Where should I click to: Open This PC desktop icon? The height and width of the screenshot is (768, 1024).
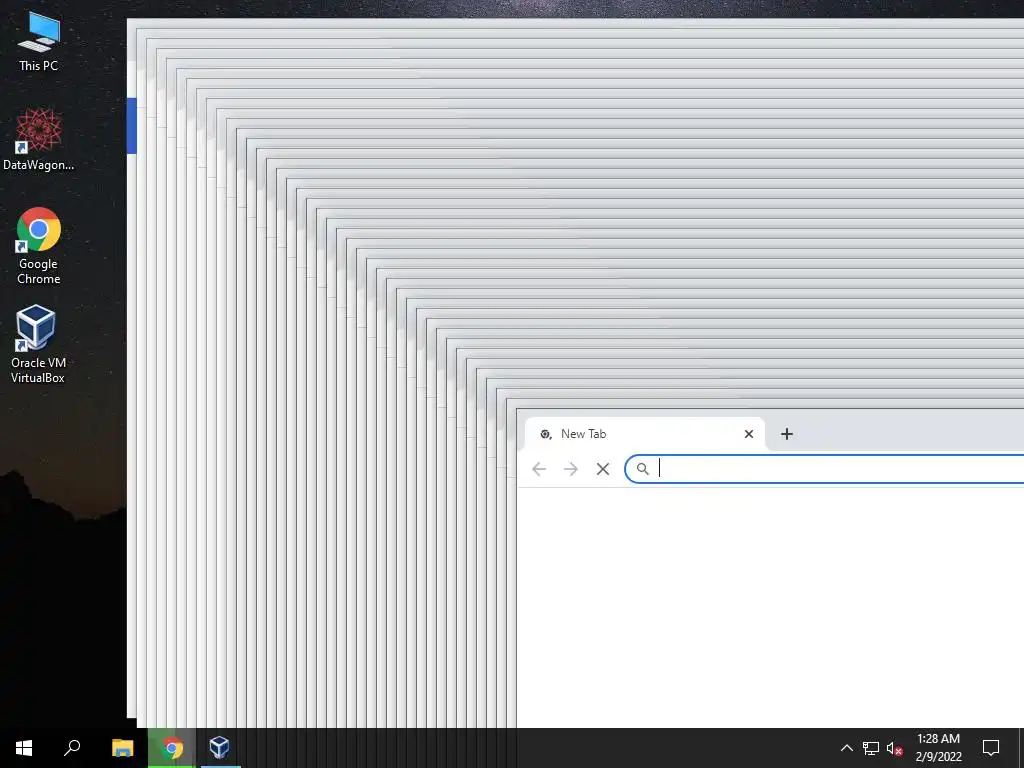pyautogui.click(x=39, y=42)
